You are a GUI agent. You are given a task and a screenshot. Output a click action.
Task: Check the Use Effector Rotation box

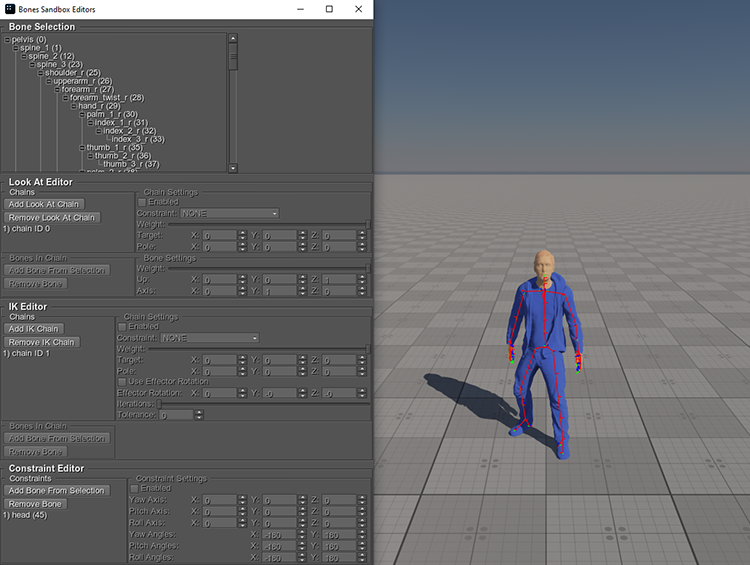[x=122, y=381]
